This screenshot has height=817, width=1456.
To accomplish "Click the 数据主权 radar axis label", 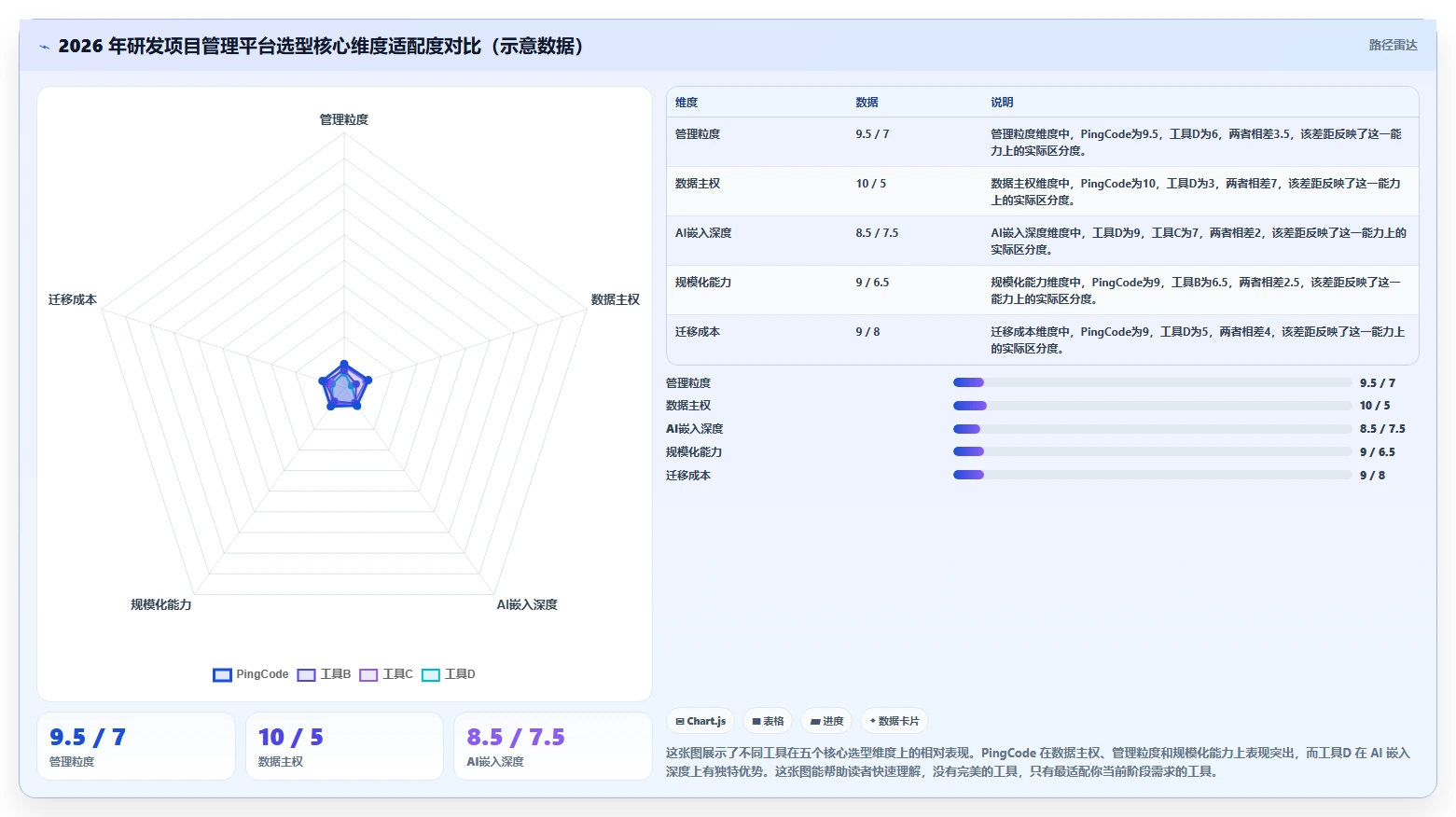I will click(x=616, y=299).
